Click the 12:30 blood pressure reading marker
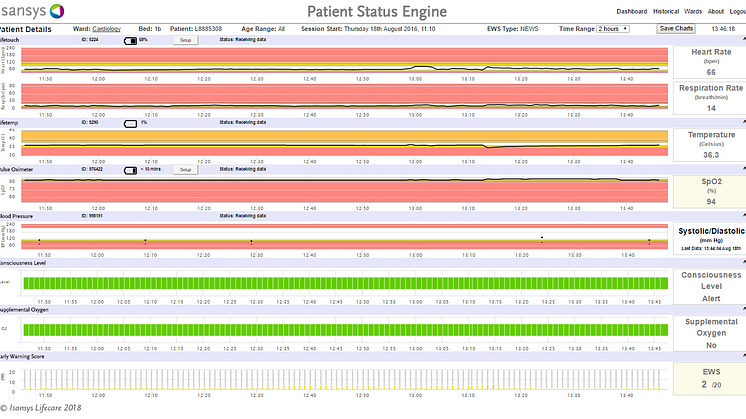This screenshot has width=746, height=419. click(251, 243)
